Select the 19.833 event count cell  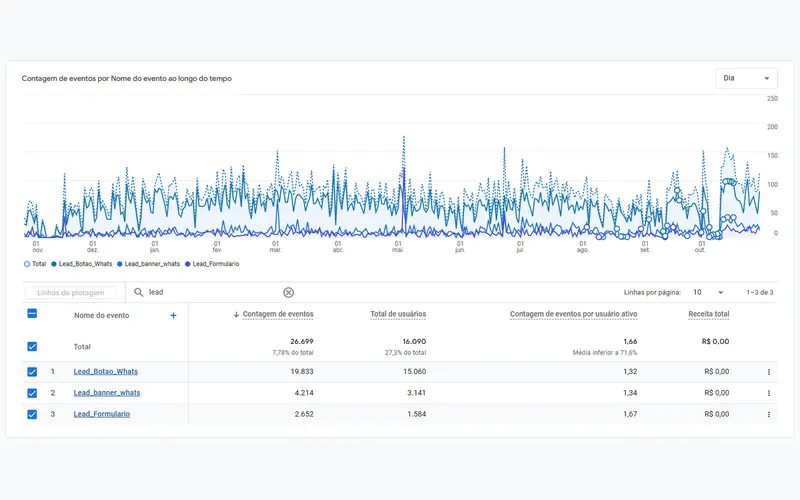302,371
